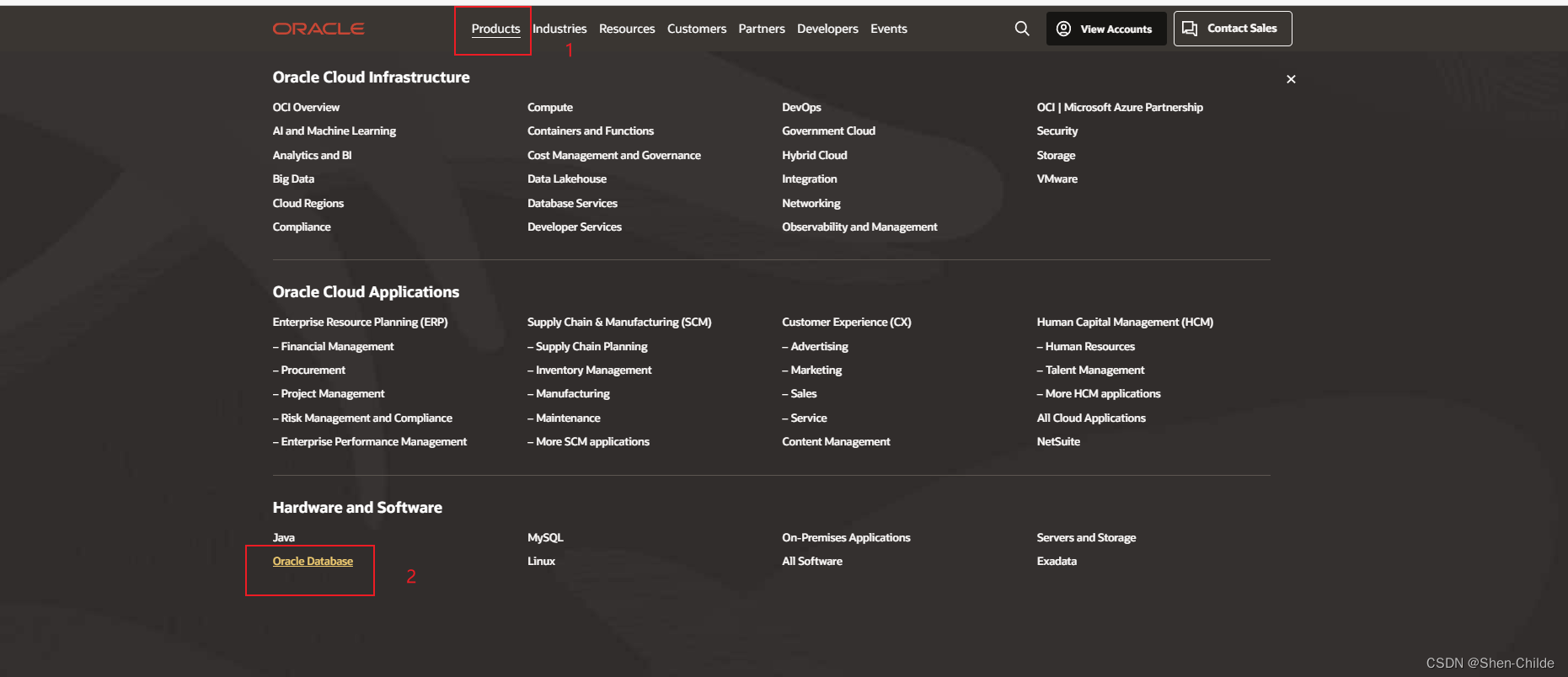This screenshot has width=1568, height=677.
Task: Select Supply Chain Planning
Action: [x=587, y=346]
